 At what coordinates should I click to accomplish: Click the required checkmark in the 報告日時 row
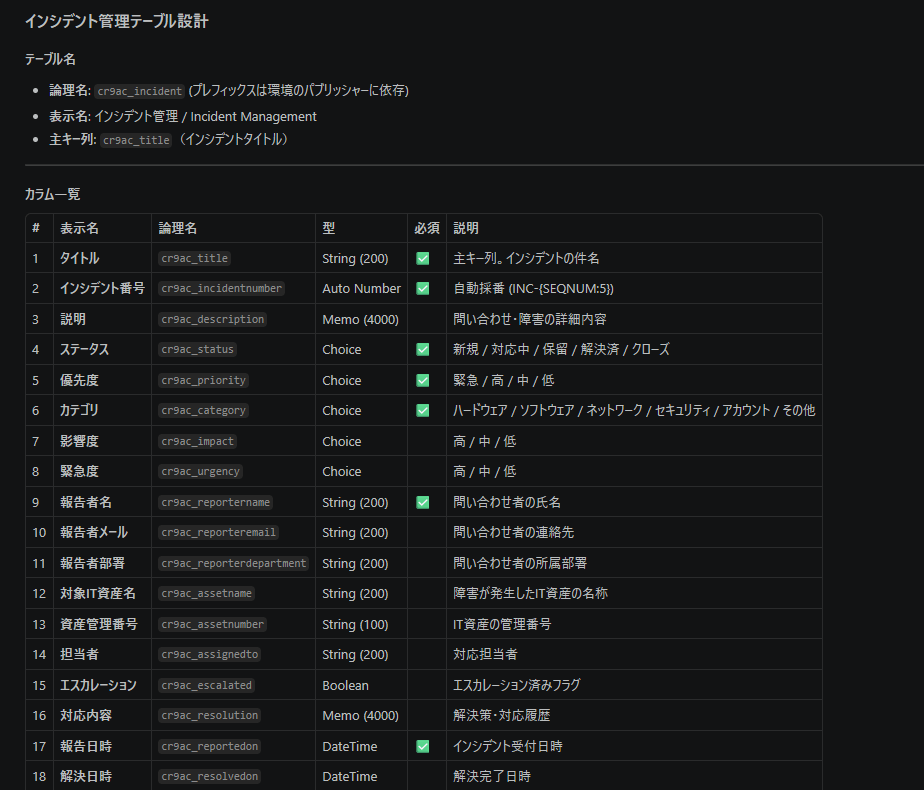click(423, 746)
